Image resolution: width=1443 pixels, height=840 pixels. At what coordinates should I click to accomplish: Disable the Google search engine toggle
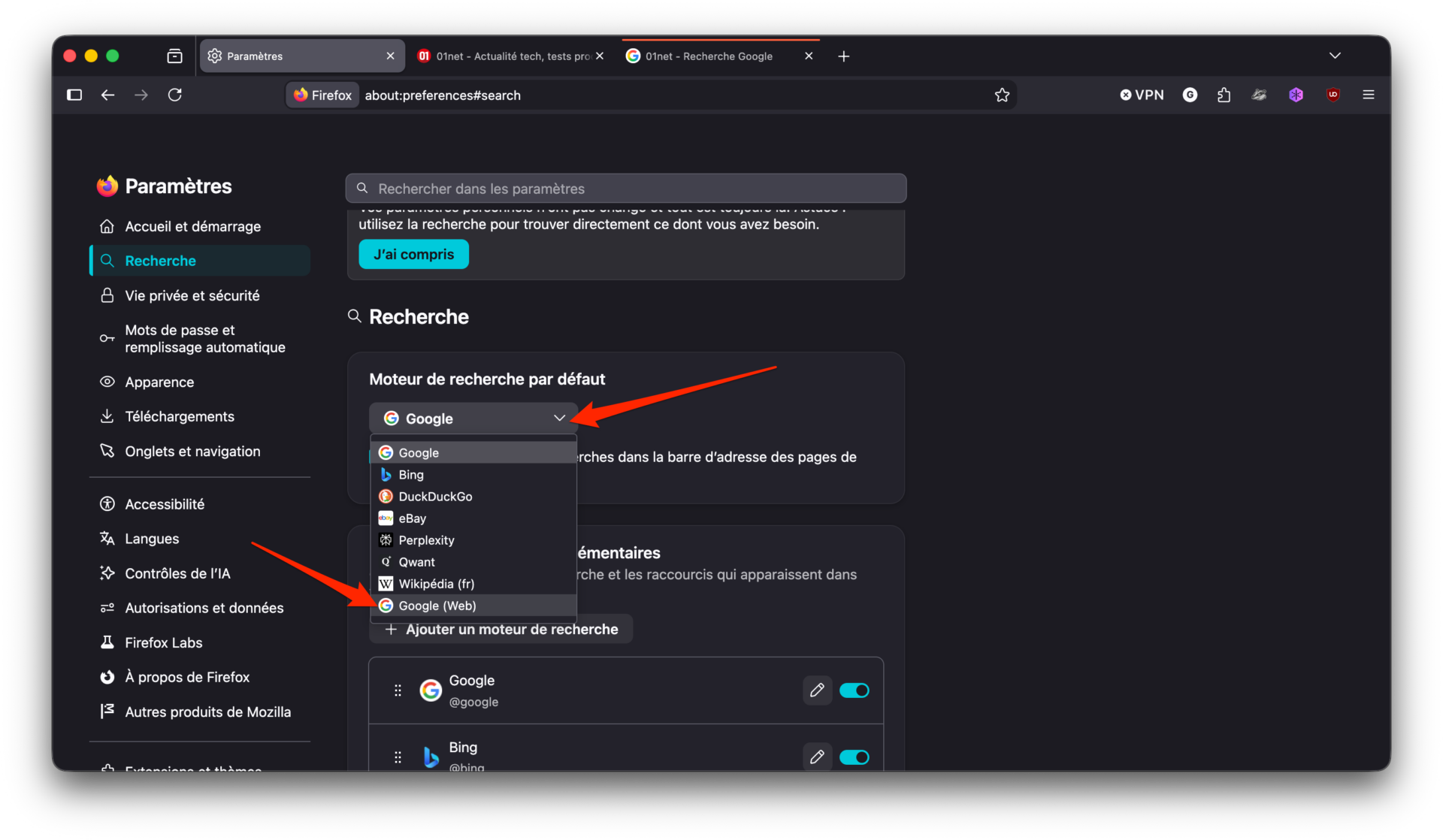pyautogui.click(x=855, y=690)
